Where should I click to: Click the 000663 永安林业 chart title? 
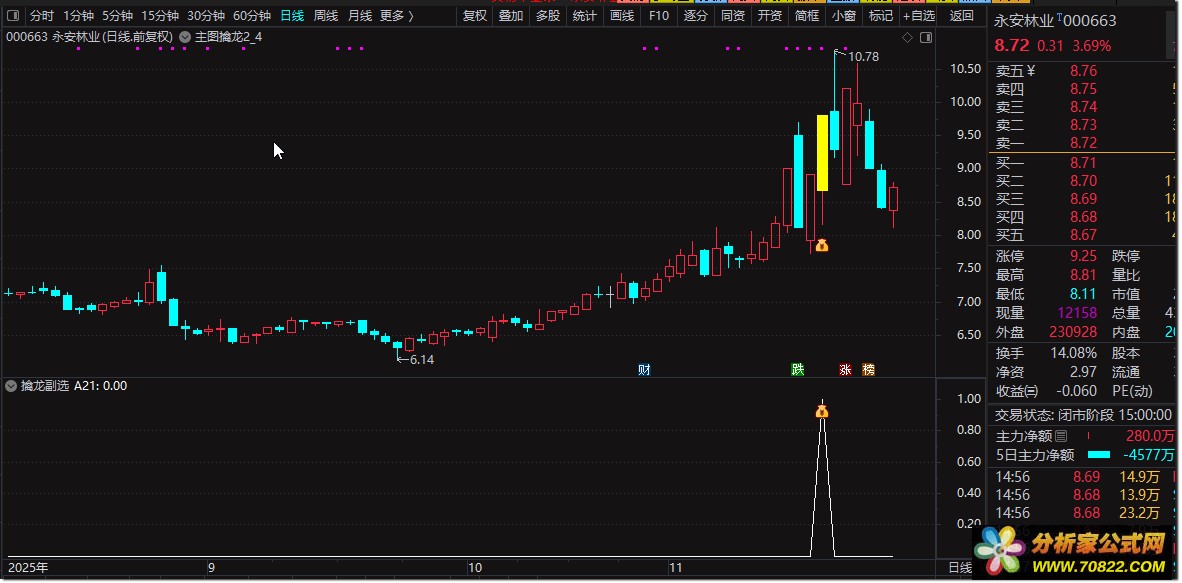pyautogui.click(x=90, y=37)
